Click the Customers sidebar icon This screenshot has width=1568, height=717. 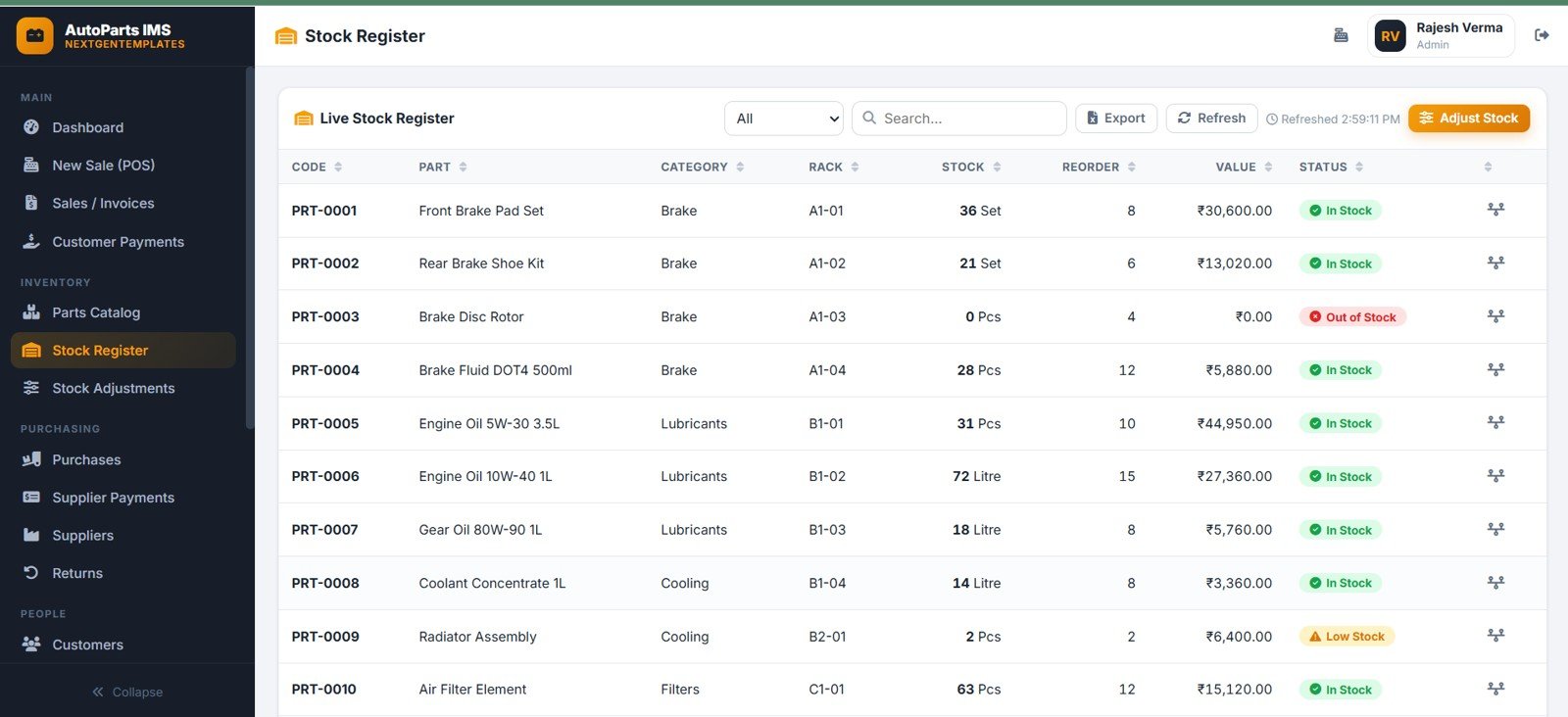[x=31, y=645]
